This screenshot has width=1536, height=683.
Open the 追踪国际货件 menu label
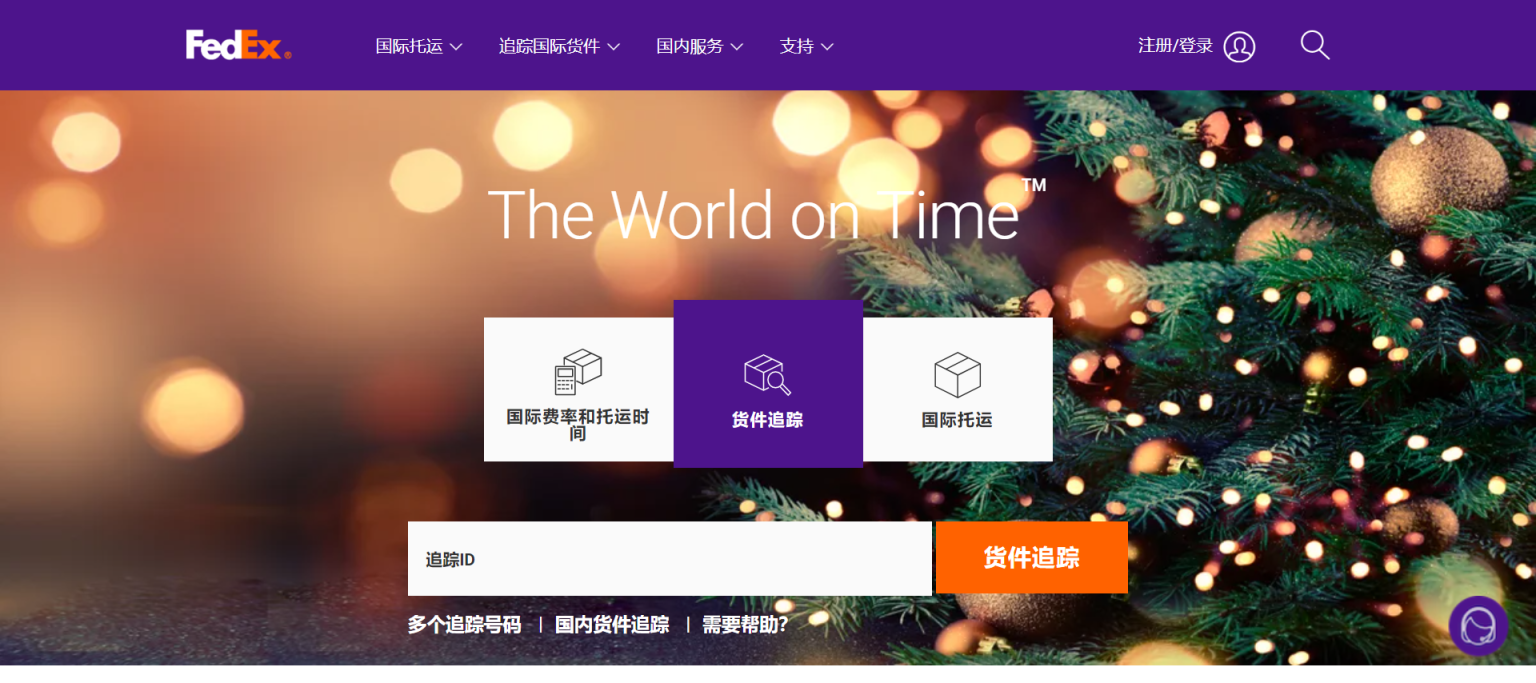point(549,46)
